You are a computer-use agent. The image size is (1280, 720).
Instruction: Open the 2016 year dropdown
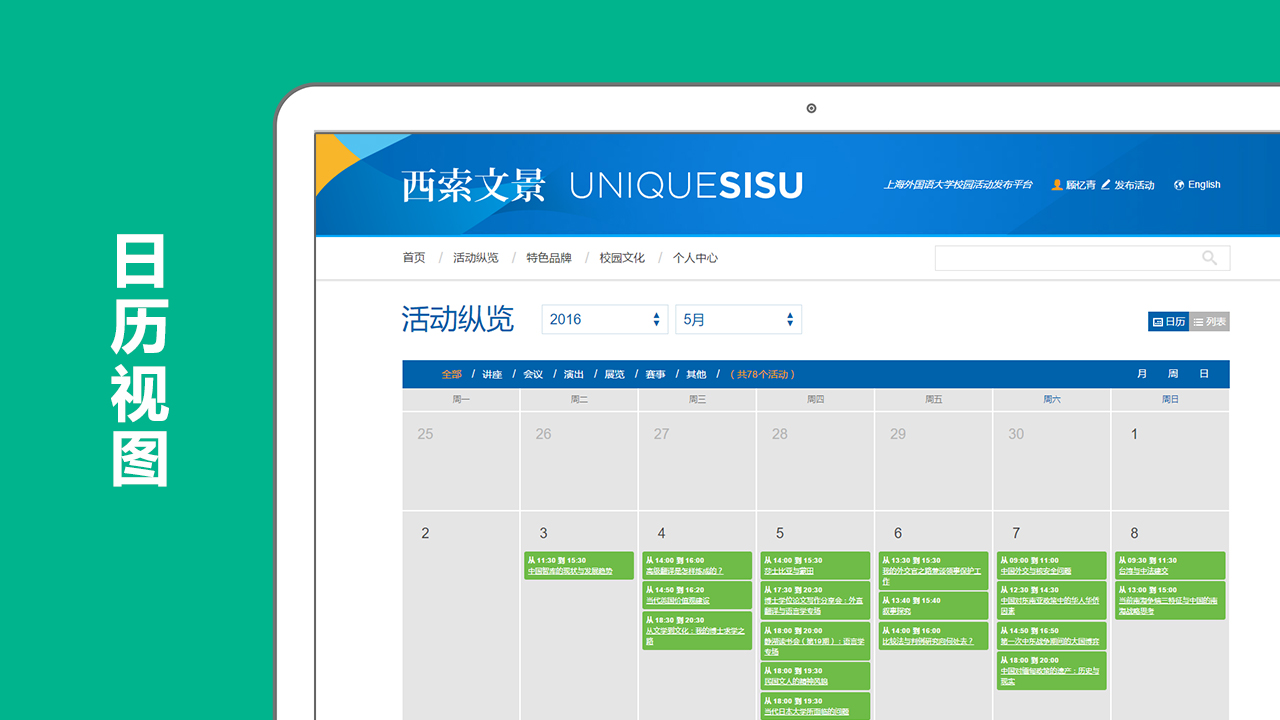605,319
